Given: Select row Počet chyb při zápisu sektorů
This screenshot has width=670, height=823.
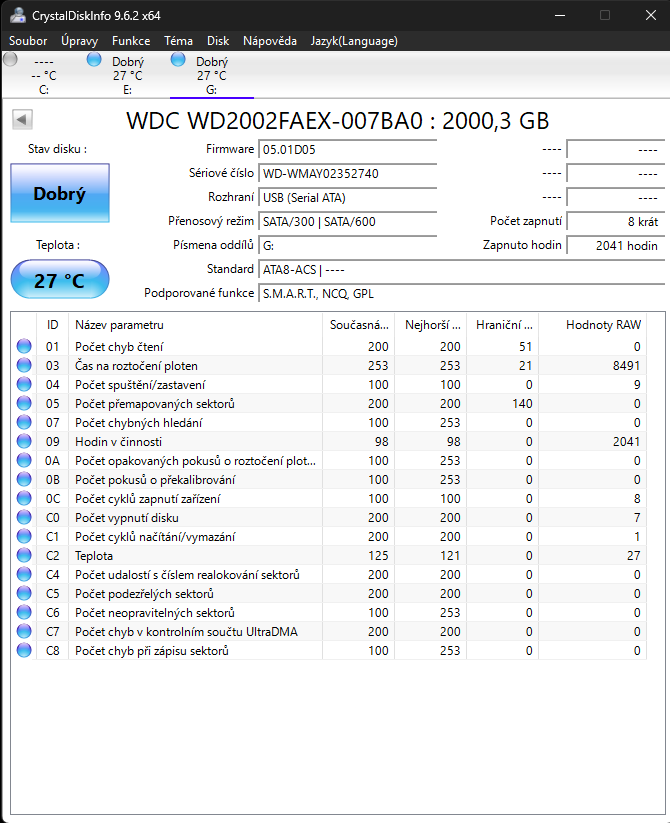Looking at the screenshot, I should pos(329,650).
